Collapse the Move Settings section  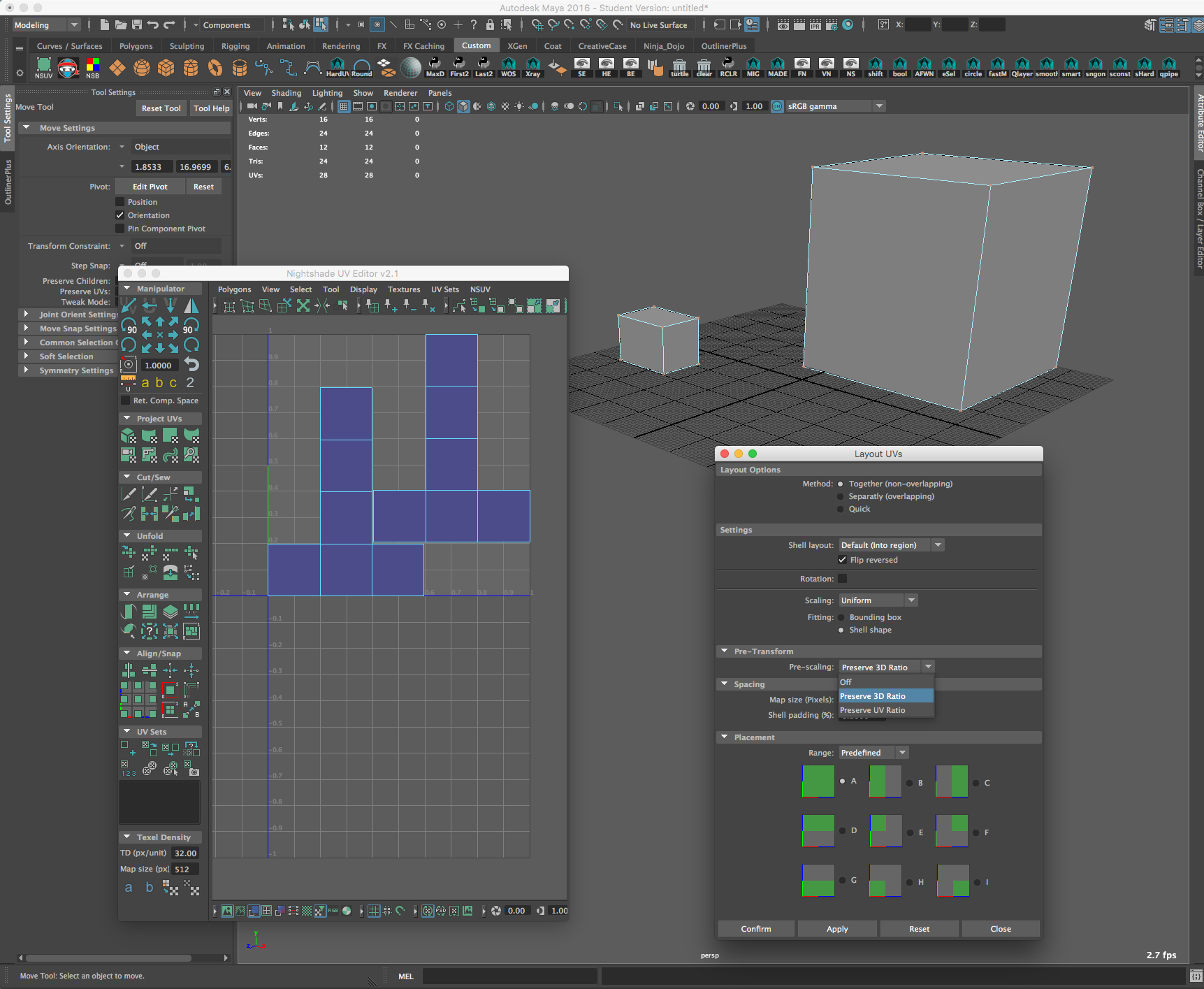click(26, 128)
